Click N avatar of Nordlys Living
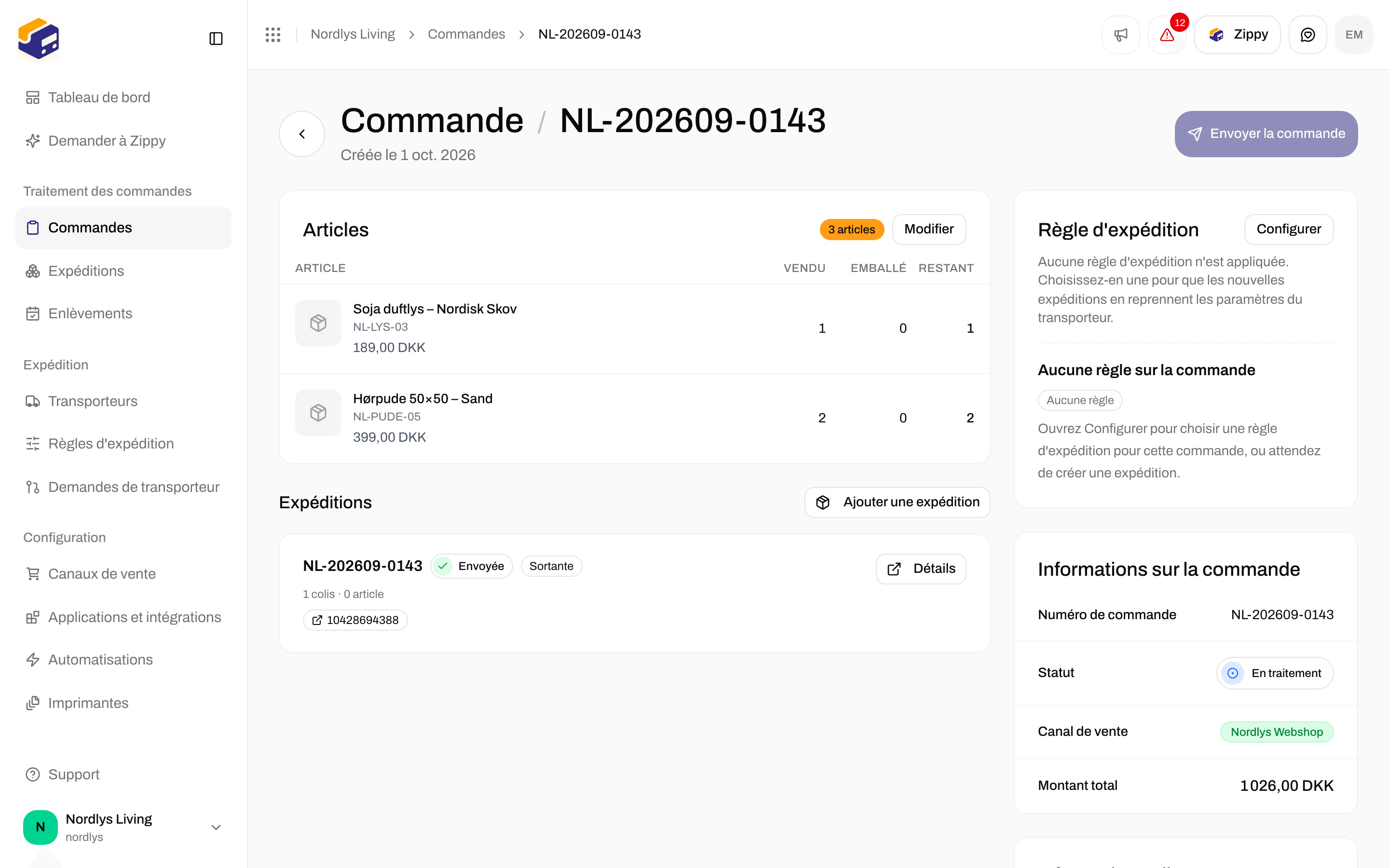 pyautogui.click(x=40, y=827)
